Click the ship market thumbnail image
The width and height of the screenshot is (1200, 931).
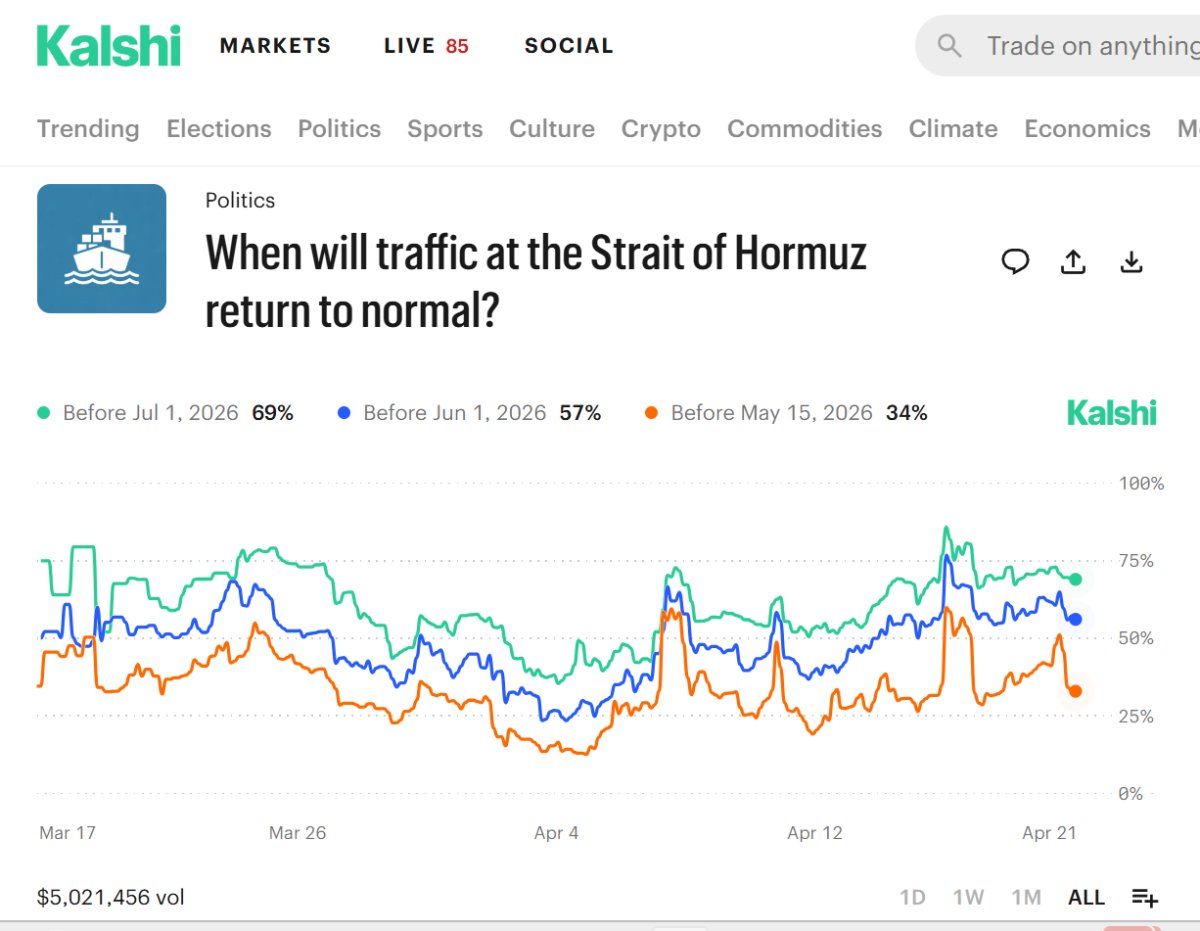[x=102, y=249]
